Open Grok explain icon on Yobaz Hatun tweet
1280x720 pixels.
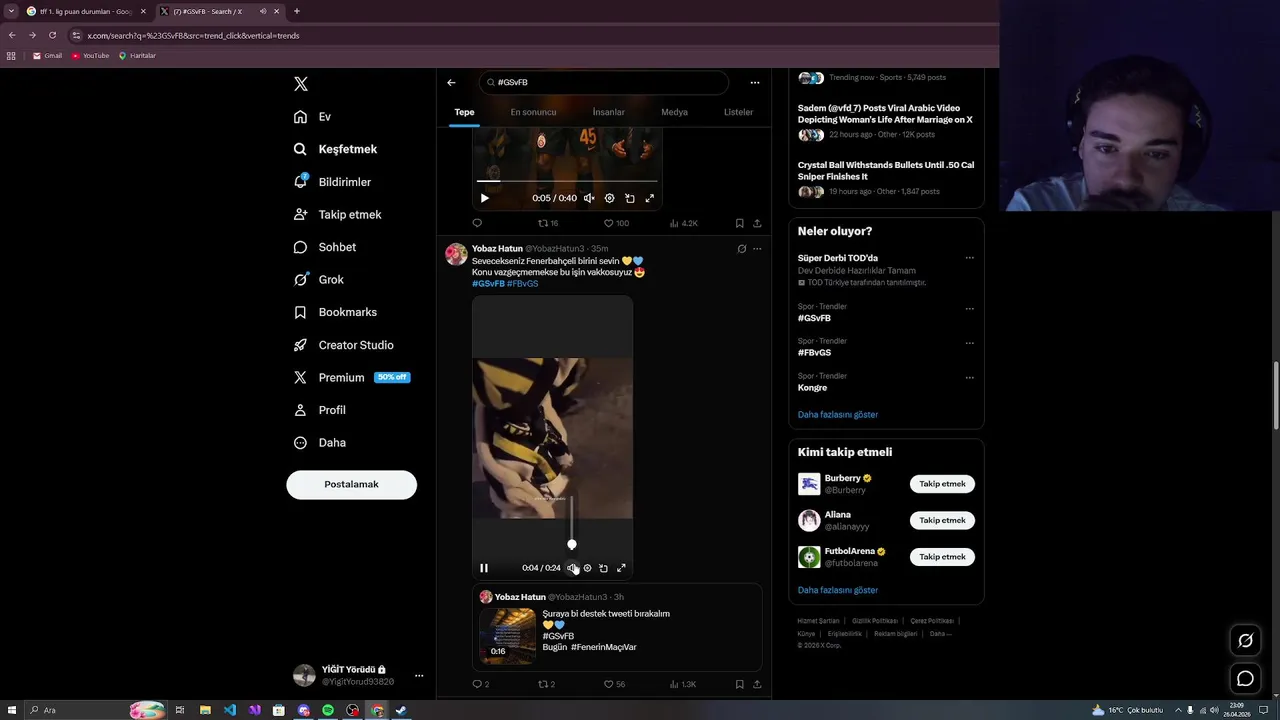click(741, 248)
